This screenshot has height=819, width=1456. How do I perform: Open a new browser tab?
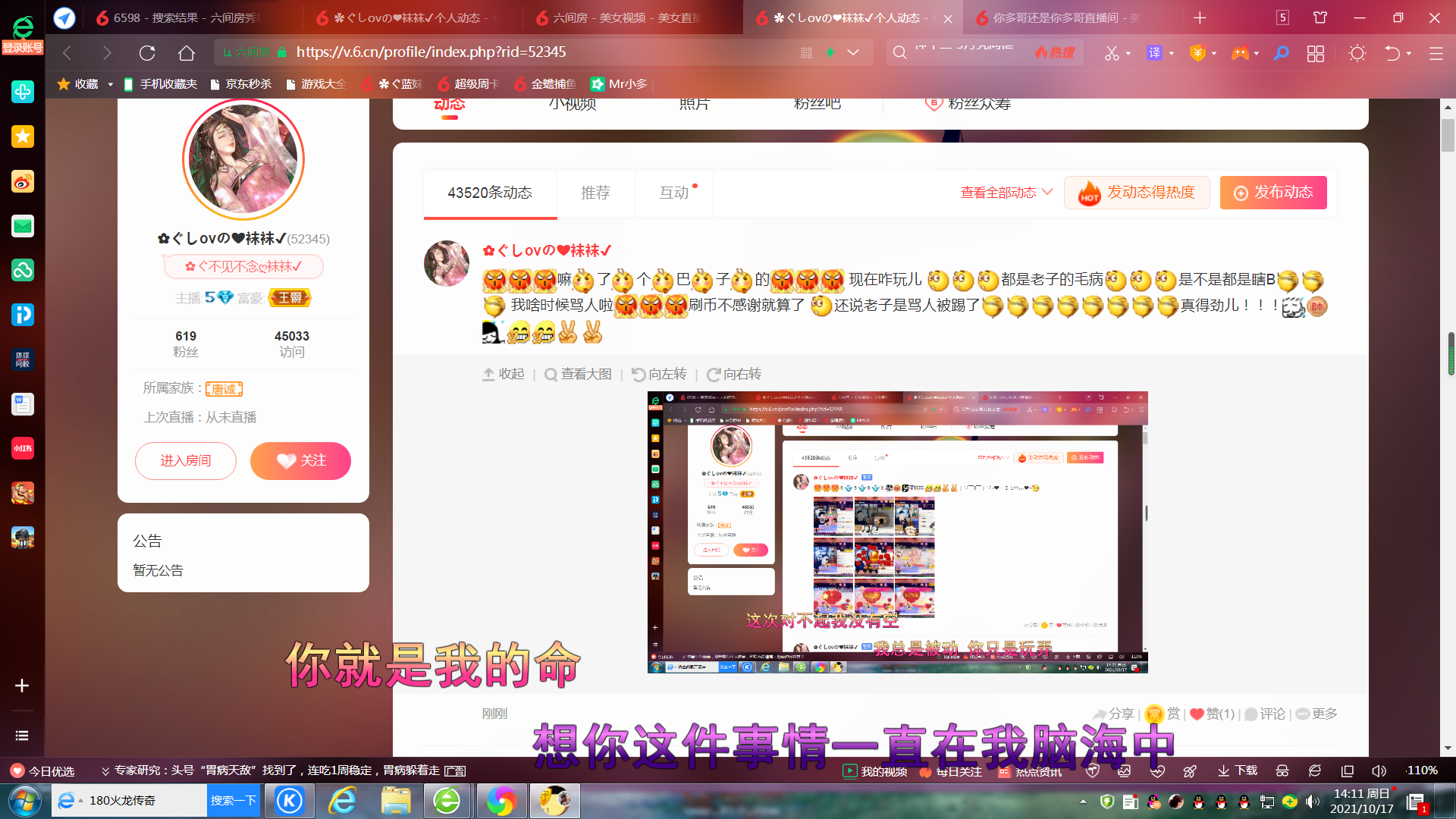pyautogui.click(x=1200, y=17)
